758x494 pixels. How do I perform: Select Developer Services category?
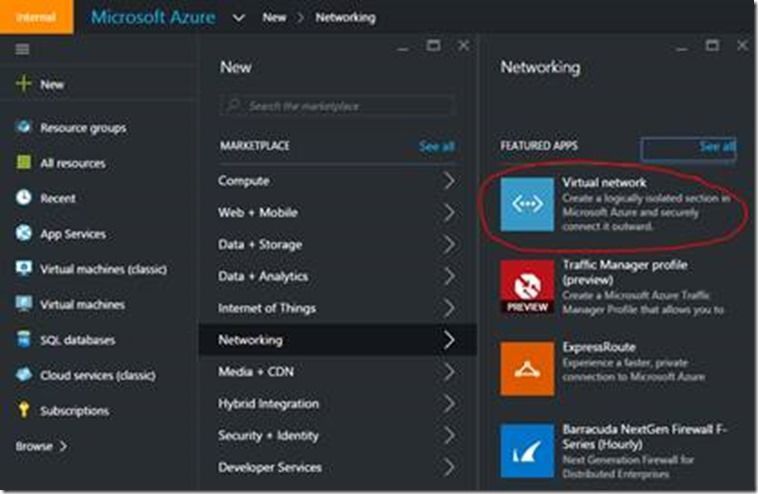[338, 467]
